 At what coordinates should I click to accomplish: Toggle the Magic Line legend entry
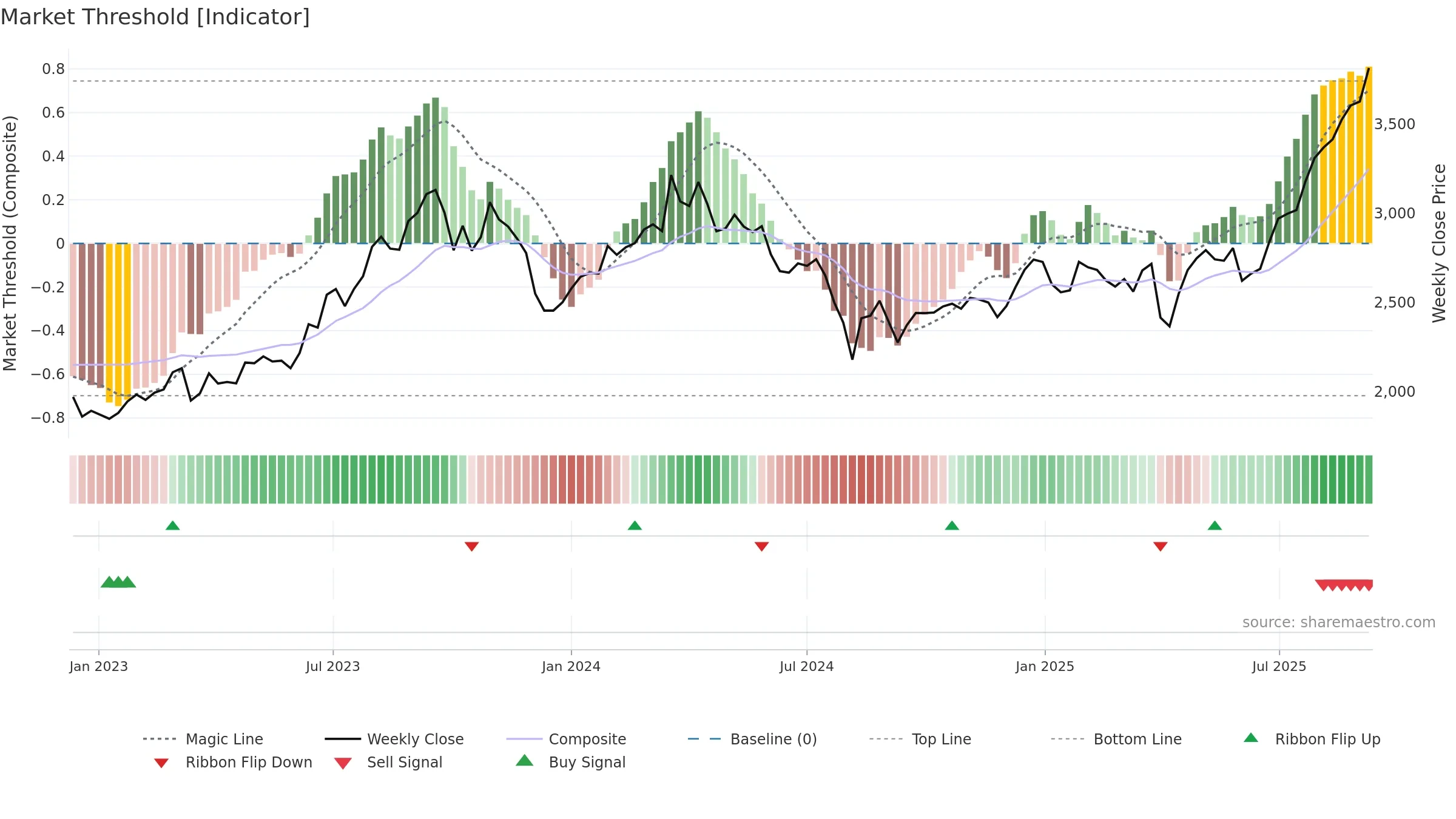203,739
